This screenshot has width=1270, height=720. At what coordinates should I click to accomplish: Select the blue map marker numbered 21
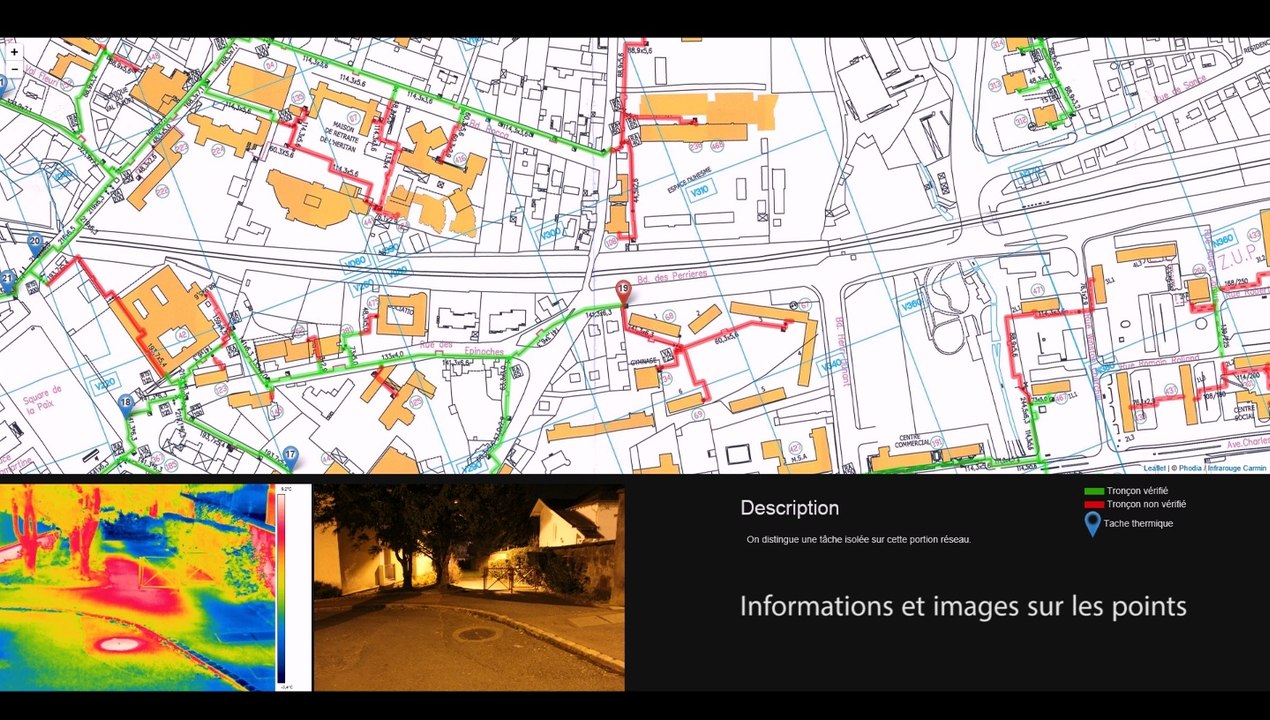point(8,281)
